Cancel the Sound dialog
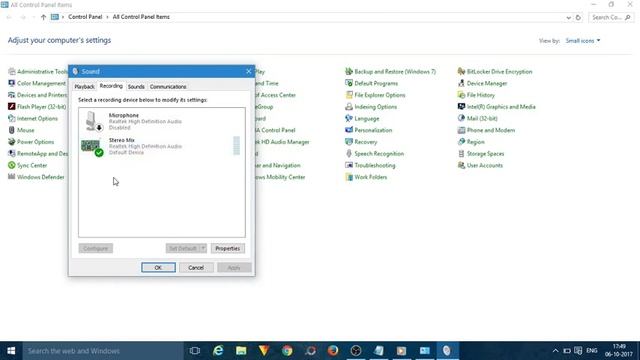The width and height of the screenshot is (640, 360). click(196, 267)
